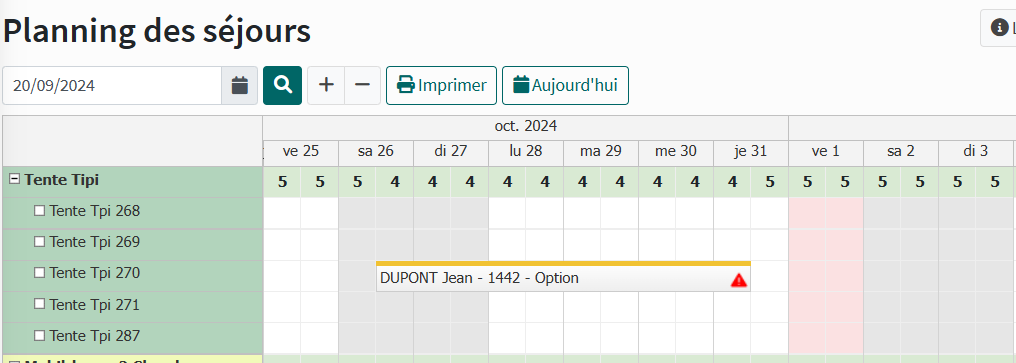
Task: Zoom in with the plus button
Action: pyautogui.click(x=326, y=85)
